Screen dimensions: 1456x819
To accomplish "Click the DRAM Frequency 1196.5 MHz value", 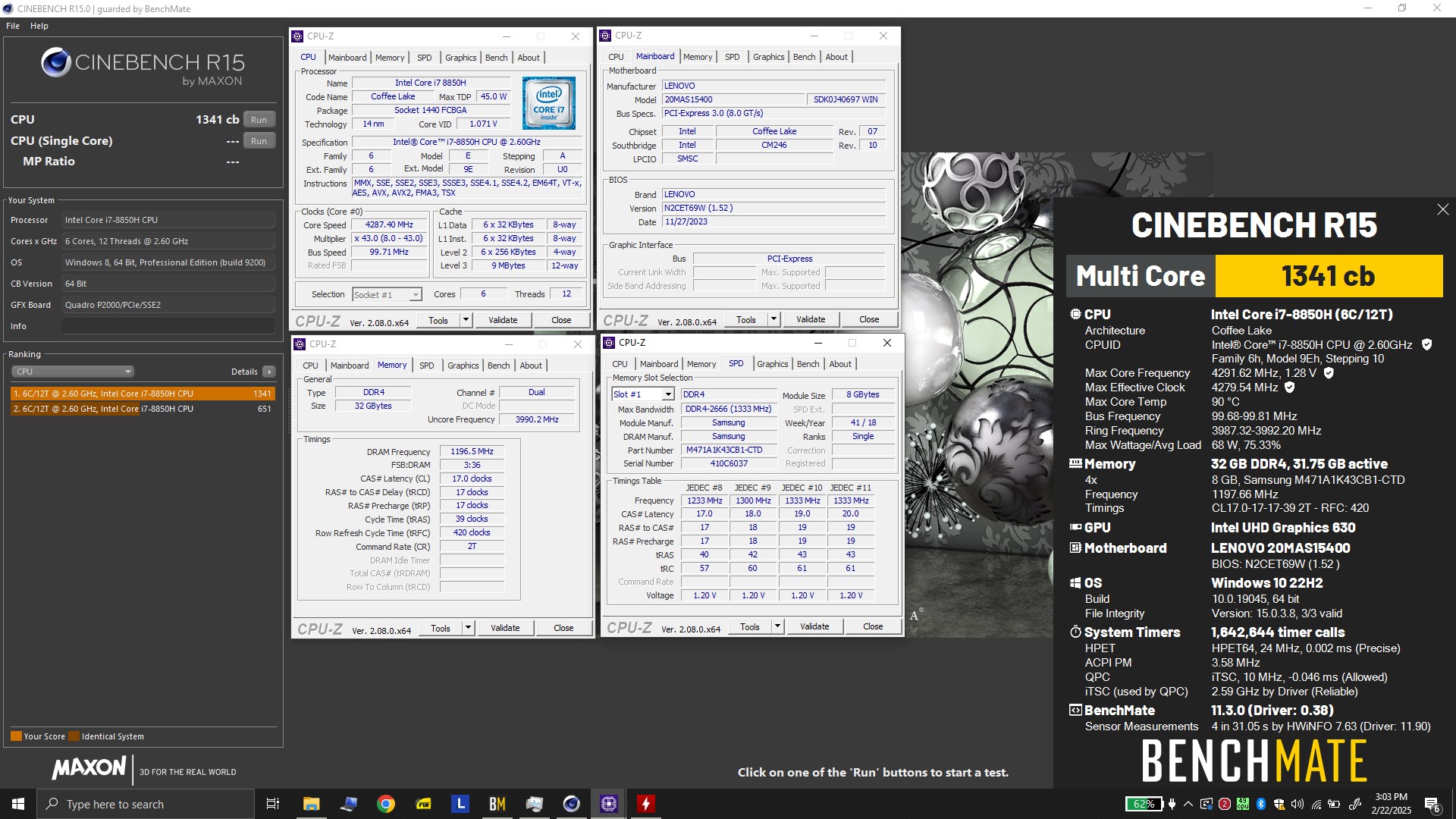I will click(x=472, y=451).
